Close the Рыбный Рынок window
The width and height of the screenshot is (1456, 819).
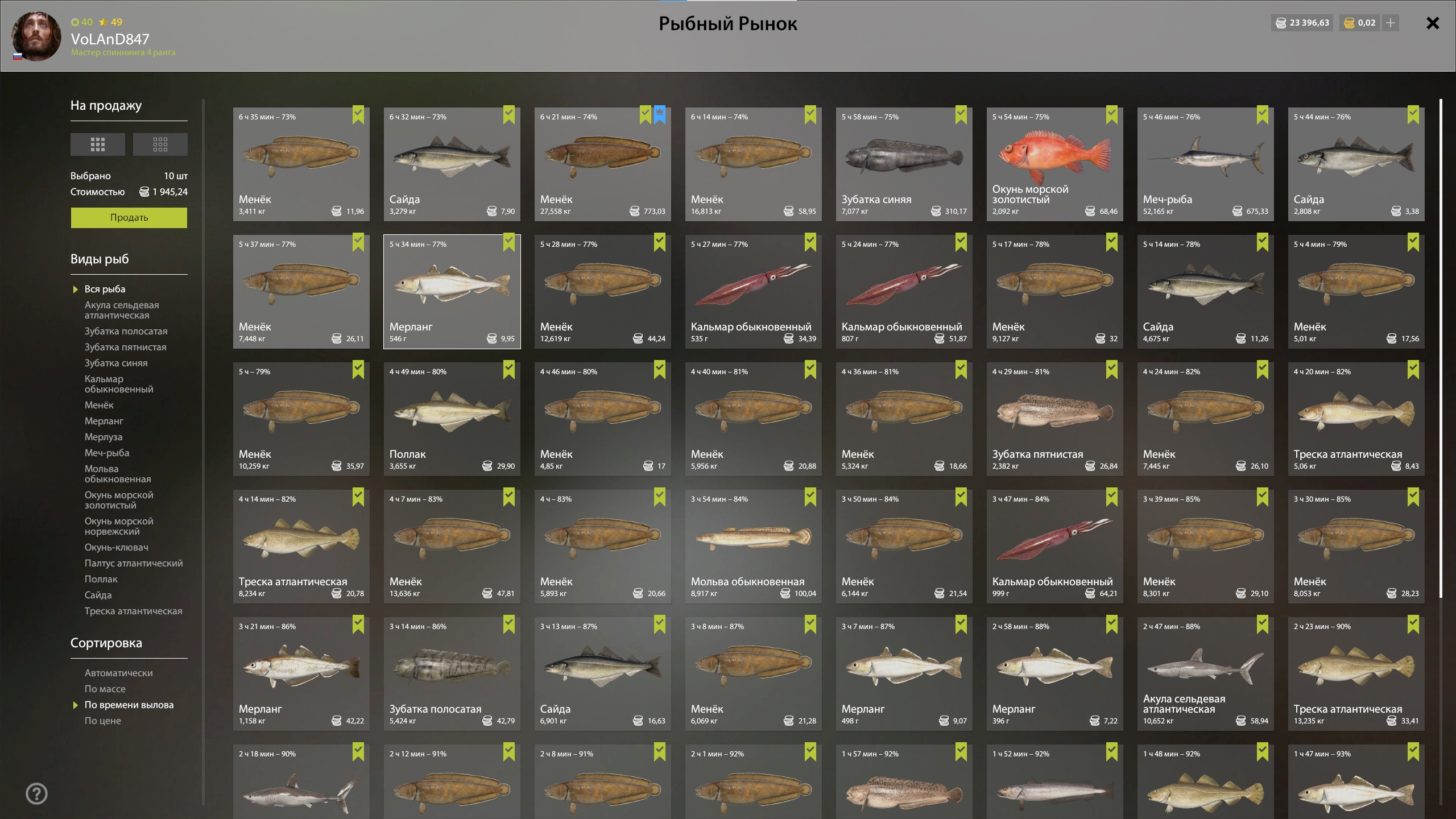tap(1433, 23)
